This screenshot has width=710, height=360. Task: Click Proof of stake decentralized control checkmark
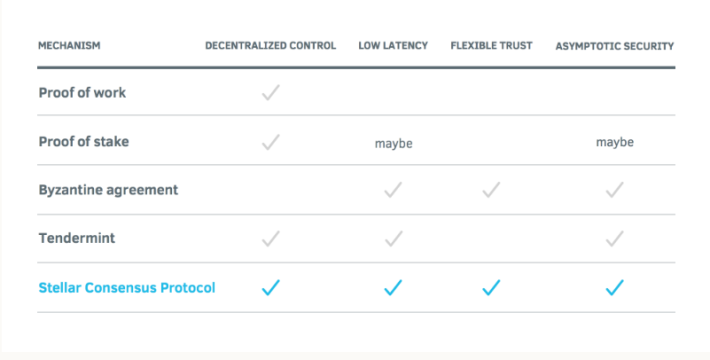271,142
